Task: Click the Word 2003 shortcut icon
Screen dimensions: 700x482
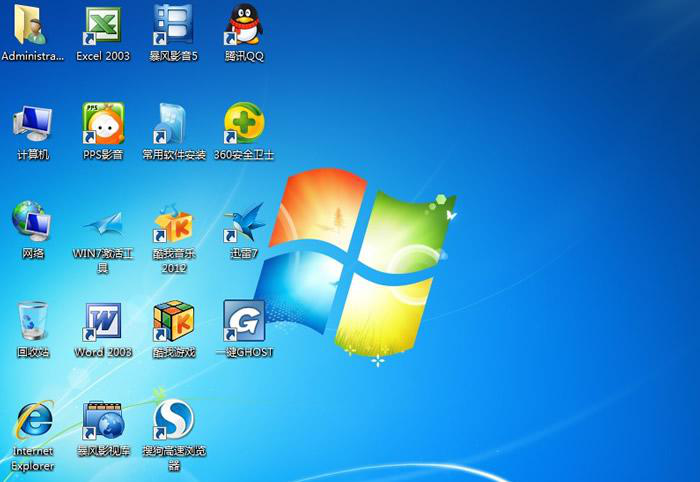Action: [x=102, y=322]
